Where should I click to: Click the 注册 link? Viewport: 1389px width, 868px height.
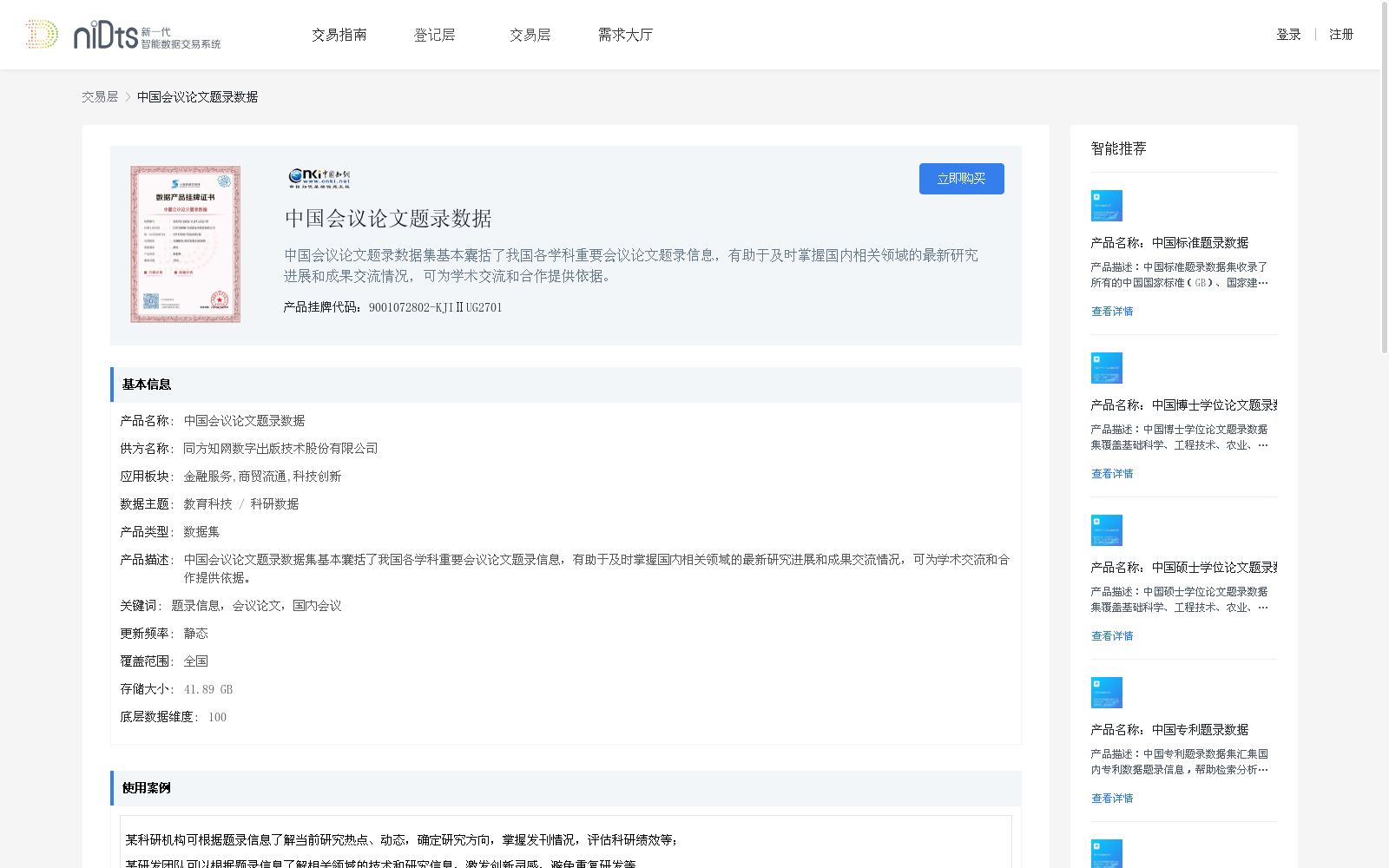1341,35
